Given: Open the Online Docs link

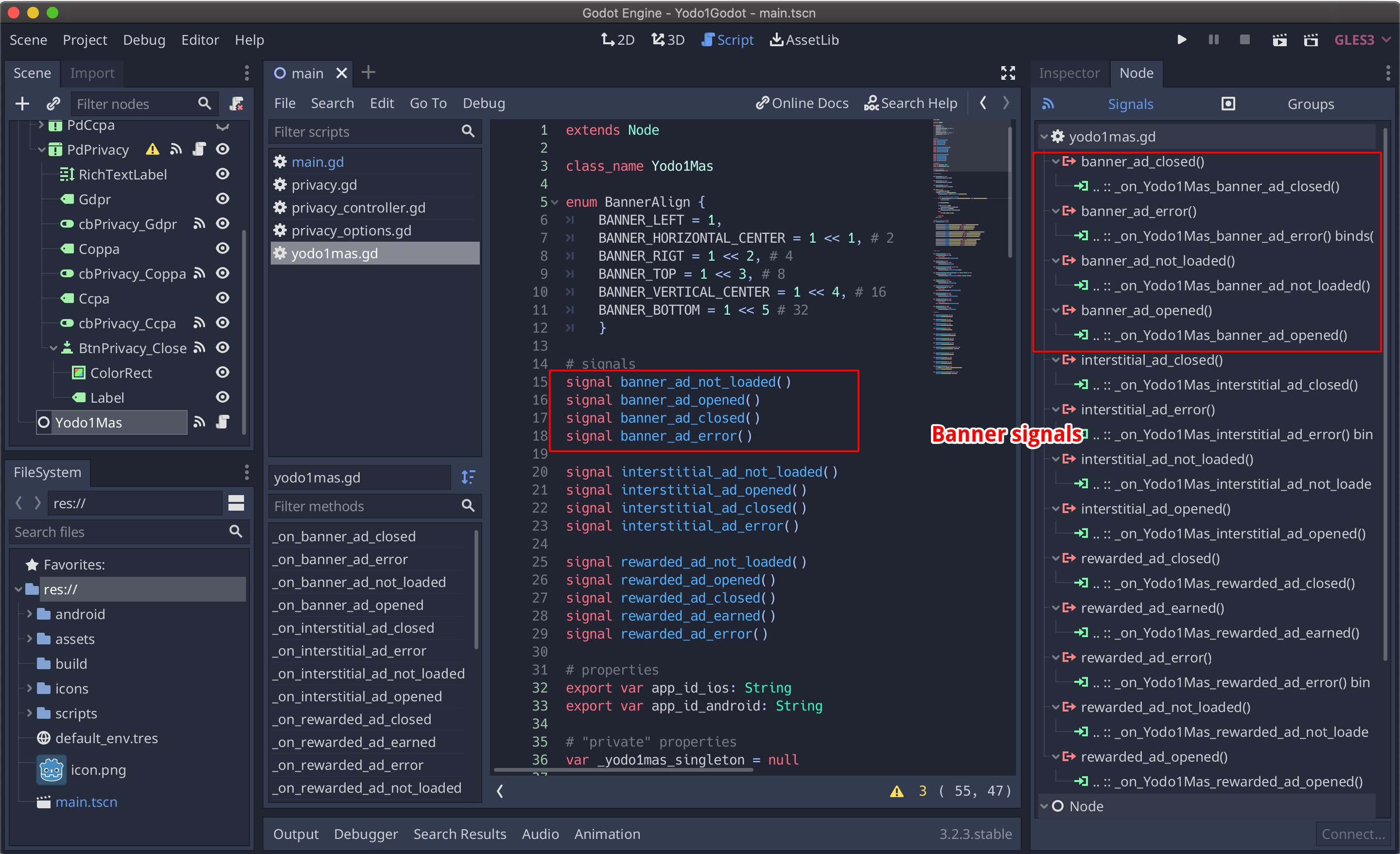Looking at the screenshot, I should point(802,103).
